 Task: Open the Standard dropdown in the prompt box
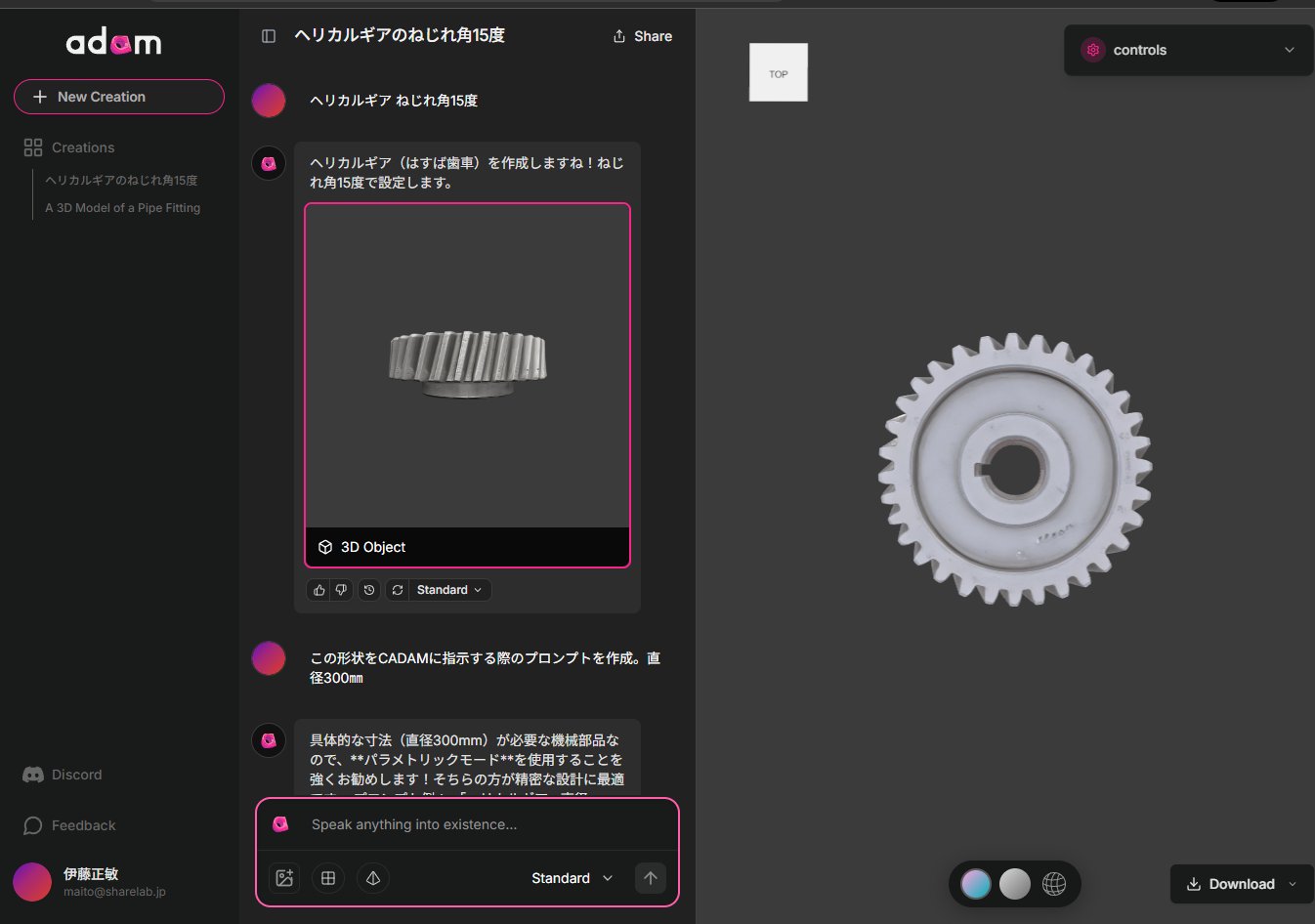572,878
